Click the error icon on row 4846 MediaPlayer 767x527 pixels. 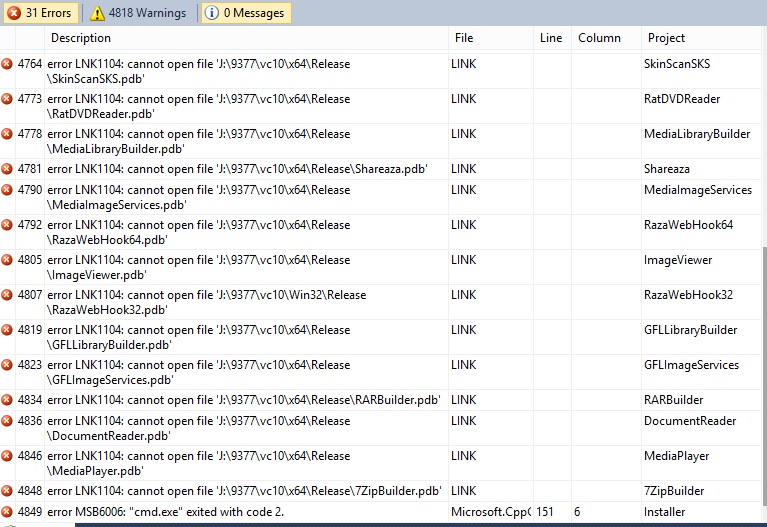click(7, 456)
